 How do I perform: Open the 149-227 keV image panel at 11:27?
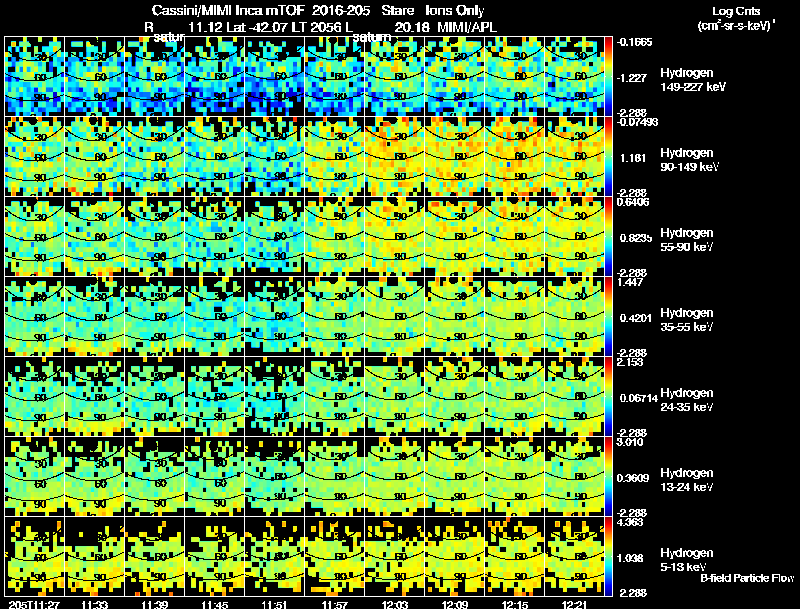coord(34,77)
